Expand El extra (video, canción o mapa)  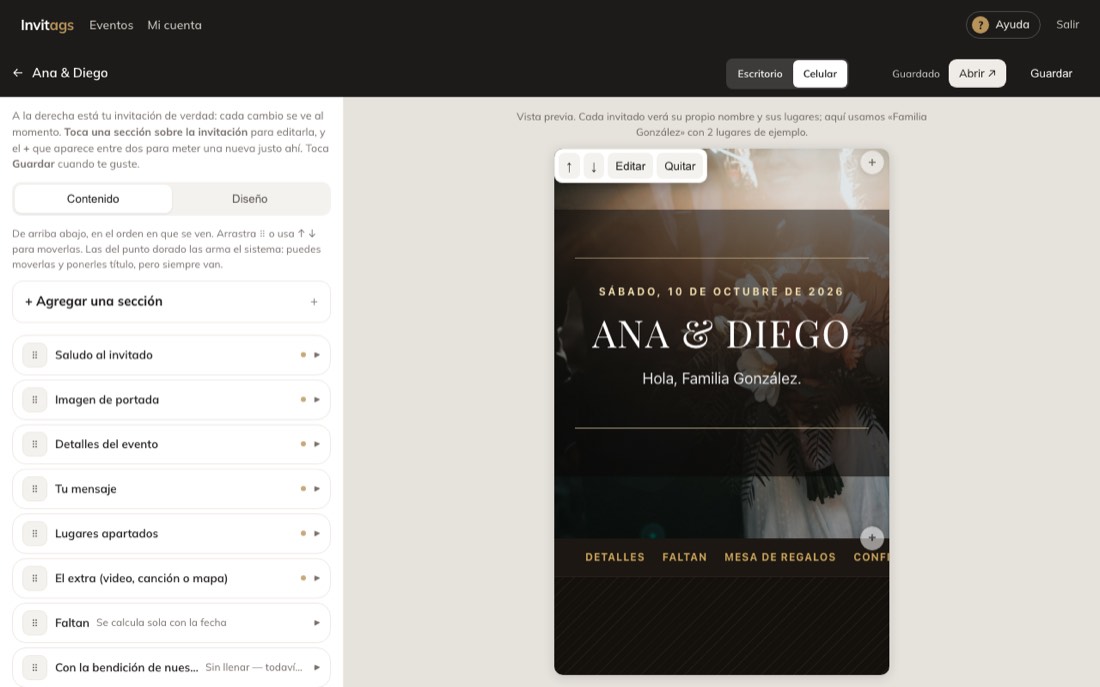point(316,578)
